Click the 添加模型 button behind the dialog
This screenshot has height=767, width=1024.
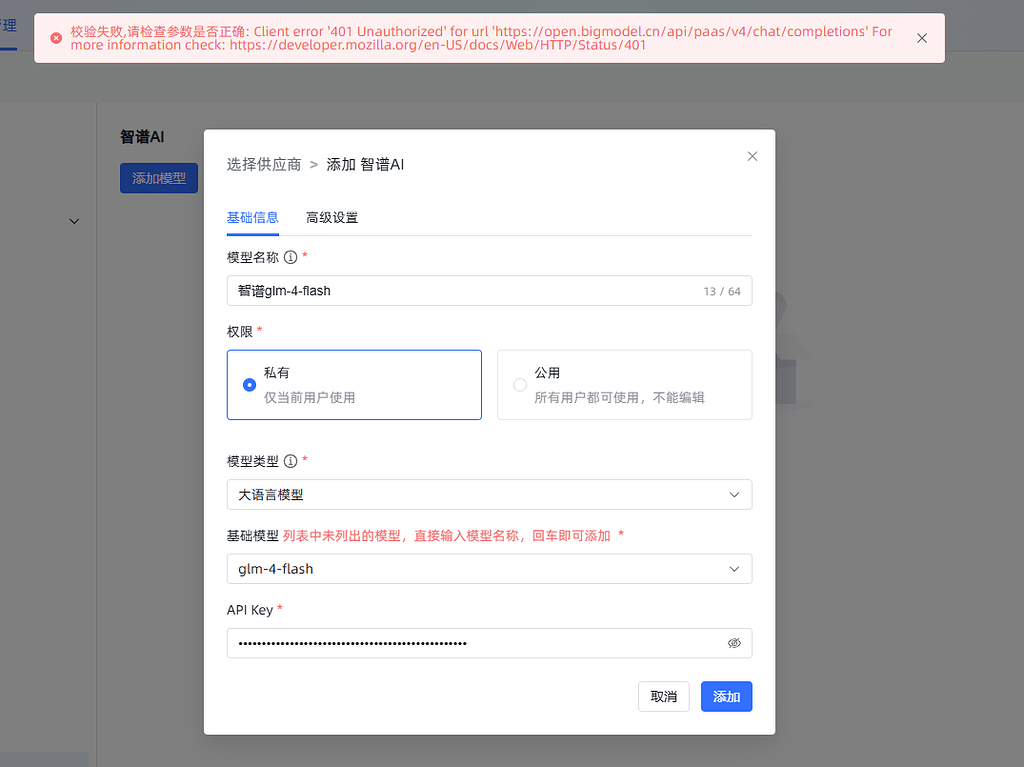pyautogui.click(x=159, y=178)
